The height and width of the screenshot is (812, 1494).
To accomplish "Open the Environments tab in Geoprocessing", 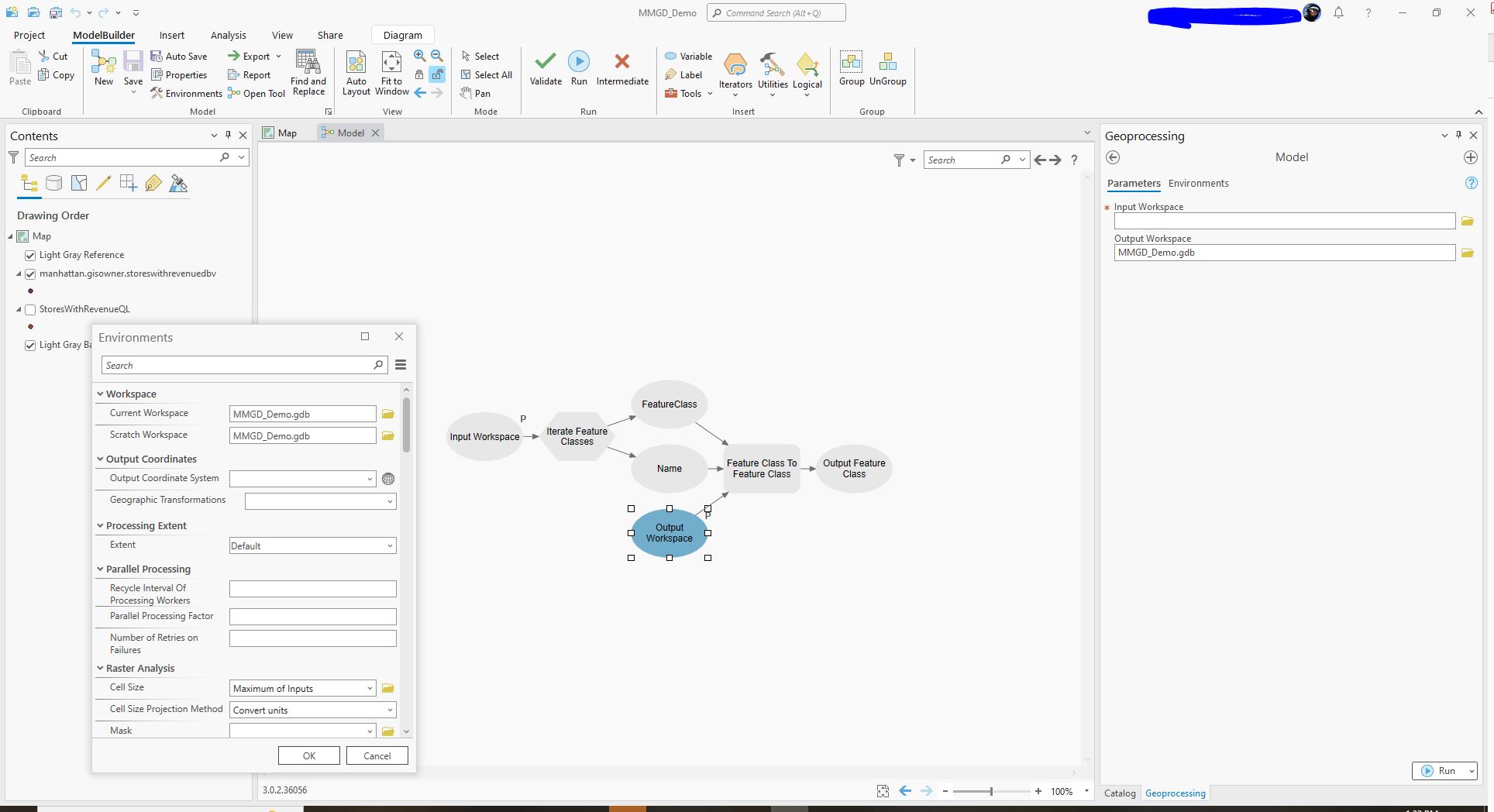I will (x=1198, y=183).
